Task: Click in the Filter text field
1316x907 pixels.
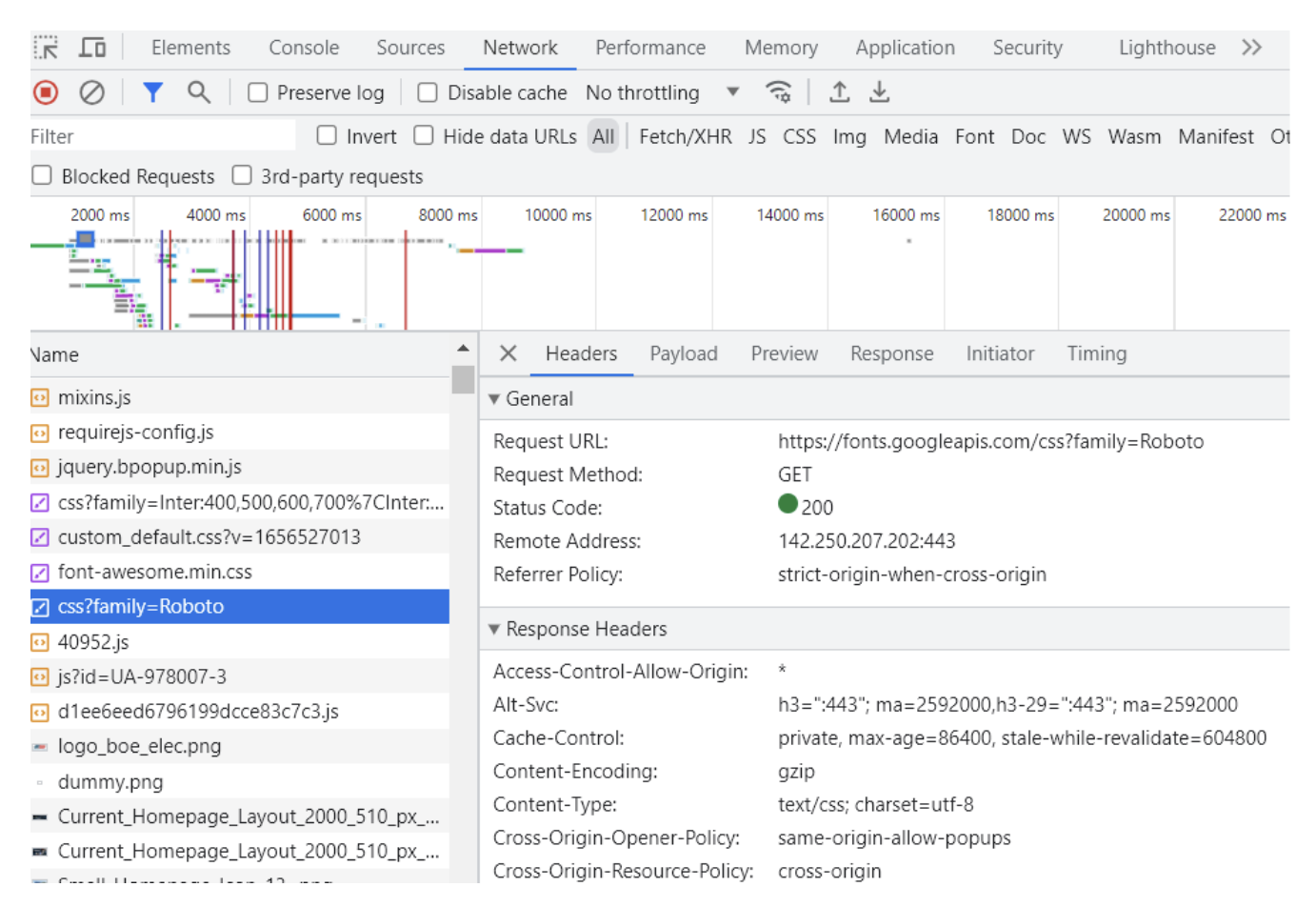Action: pyautogui.click(x=162, y=136)
